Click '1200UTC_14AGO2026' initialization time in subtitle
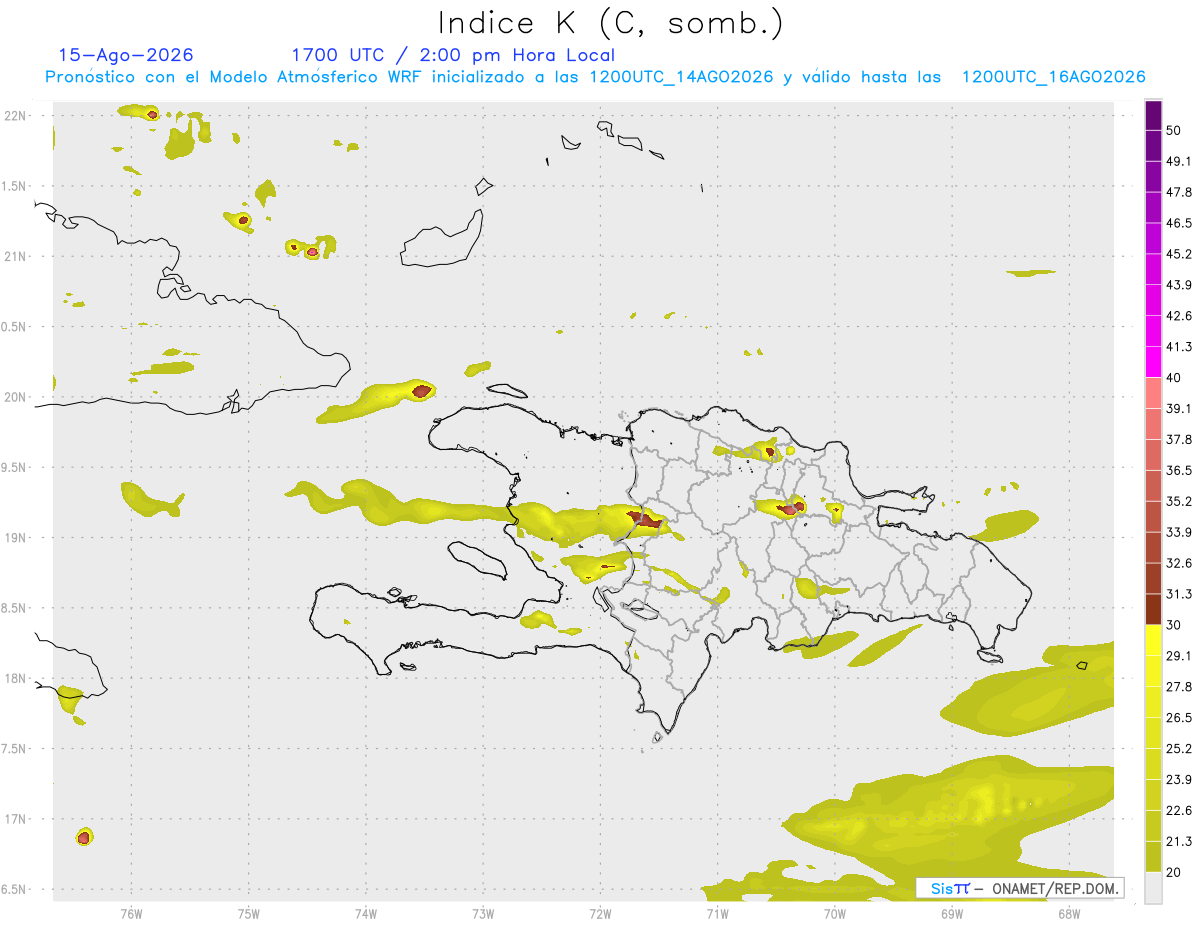 pyautogui.click(x=681, y=77)
